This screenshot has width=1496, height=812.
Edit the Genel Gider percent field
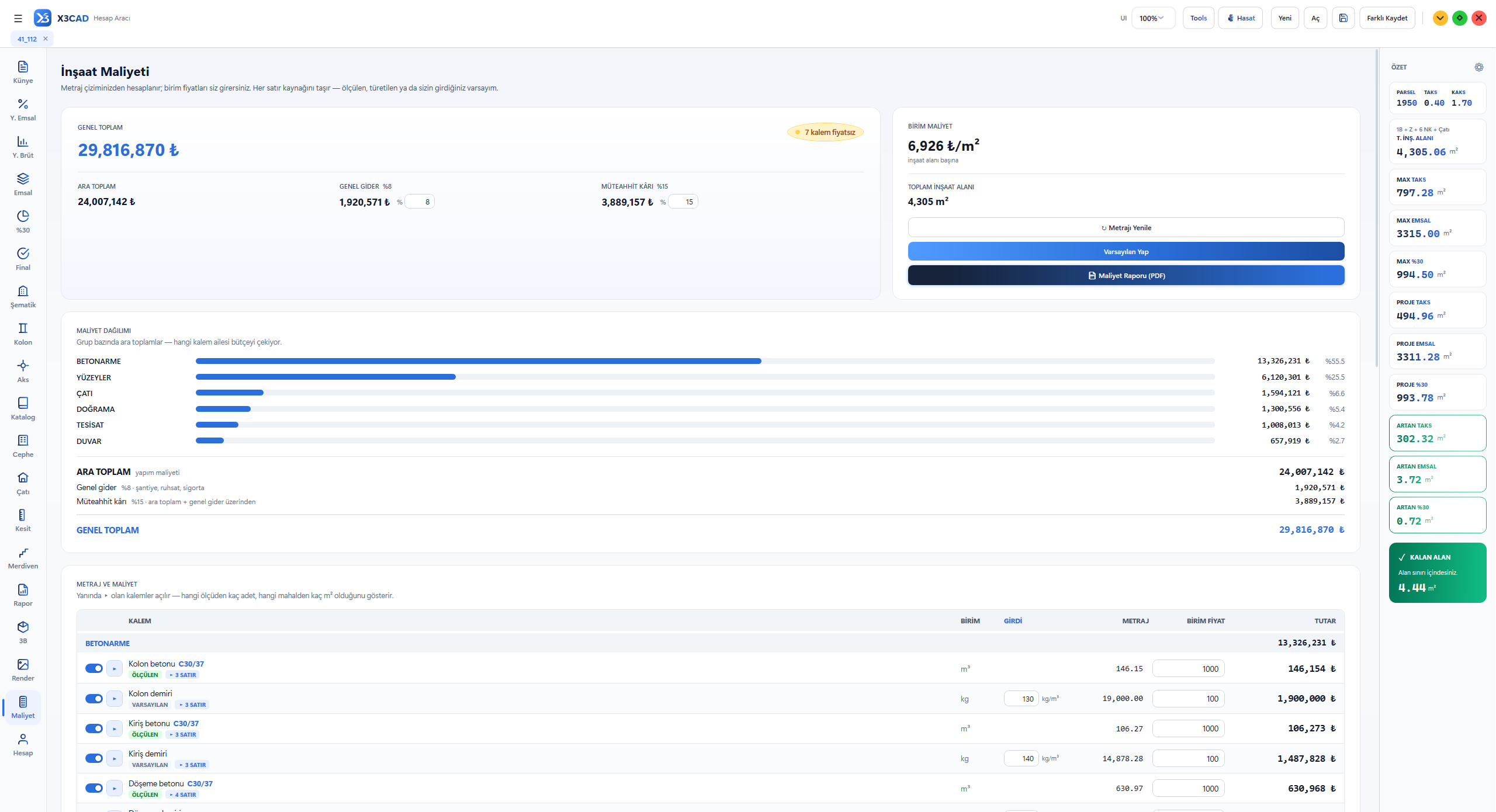(420, 202)
